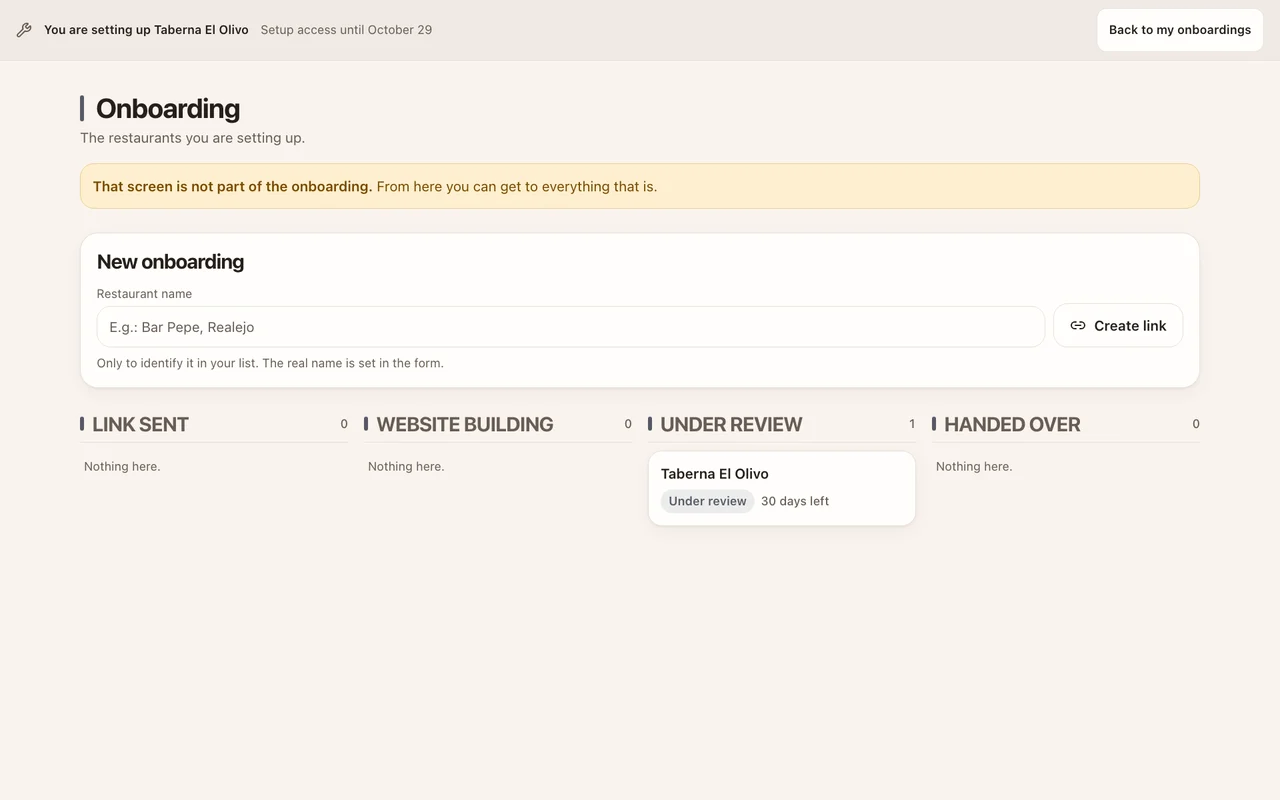Click the LINK SENT column heading

140,424
